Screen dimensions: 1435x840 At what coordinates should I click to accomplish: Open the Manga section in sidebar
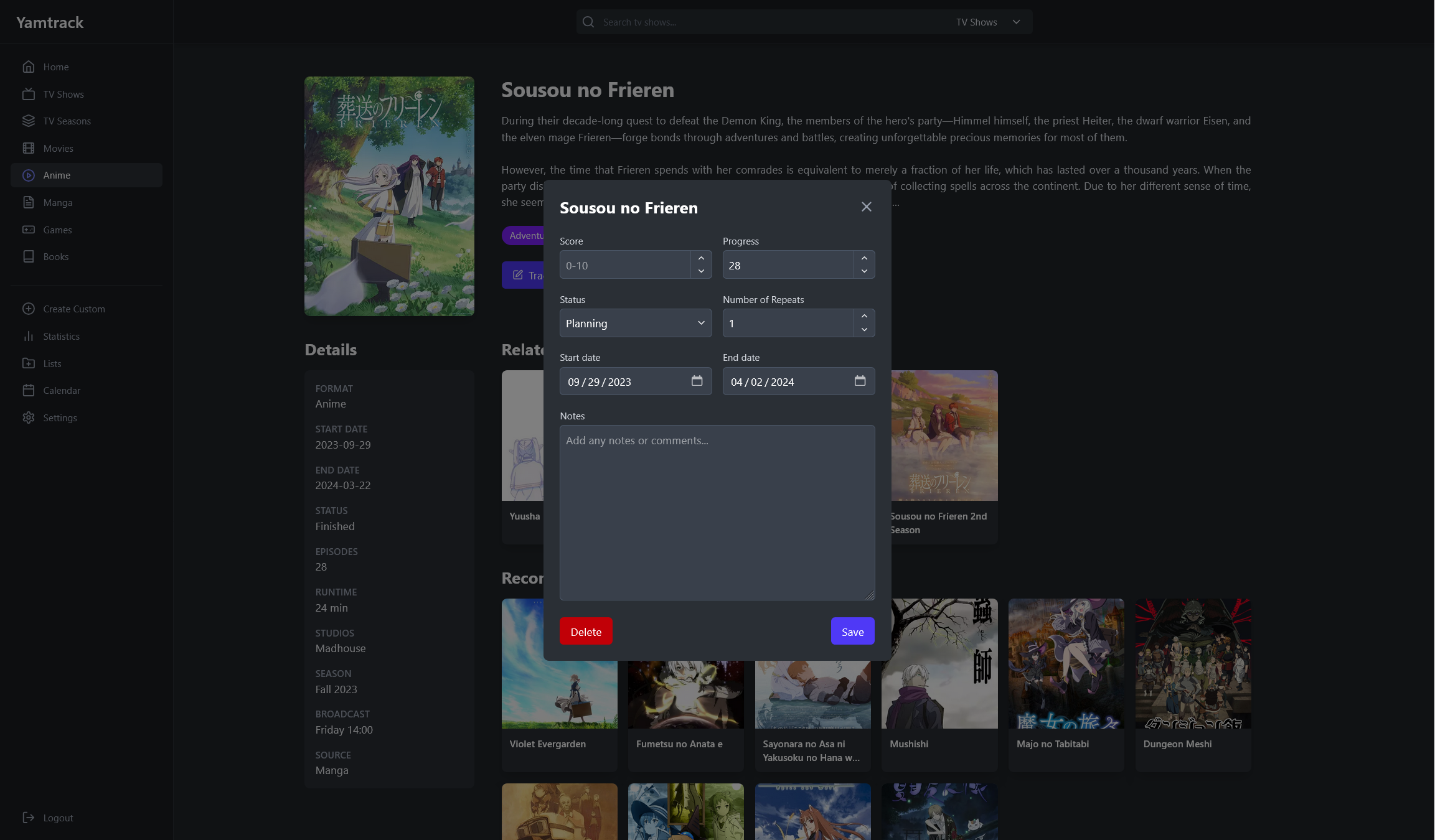click(58, 202)
